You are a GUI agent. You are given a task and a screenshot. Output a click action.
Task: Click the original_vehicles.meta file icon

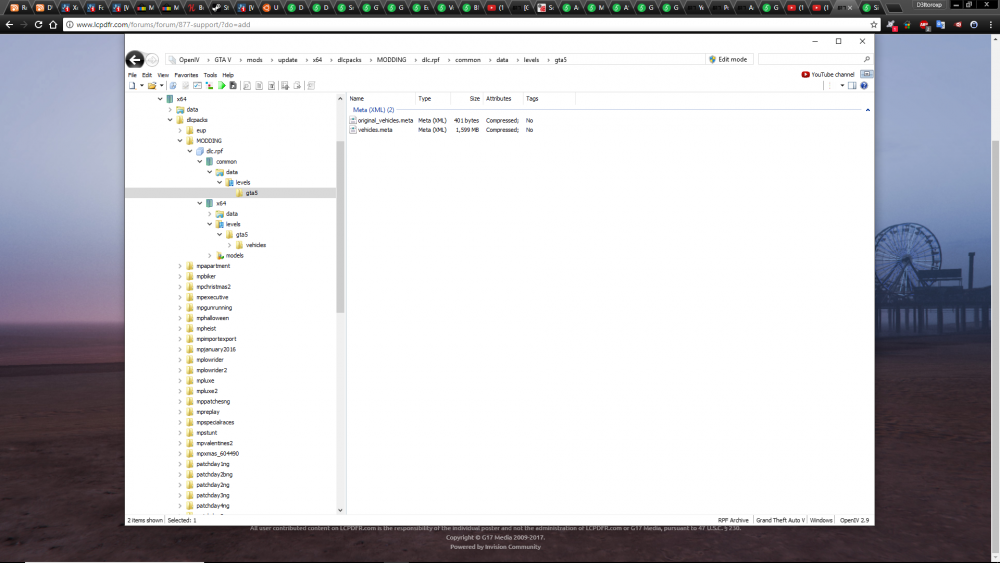pos(353,120)
